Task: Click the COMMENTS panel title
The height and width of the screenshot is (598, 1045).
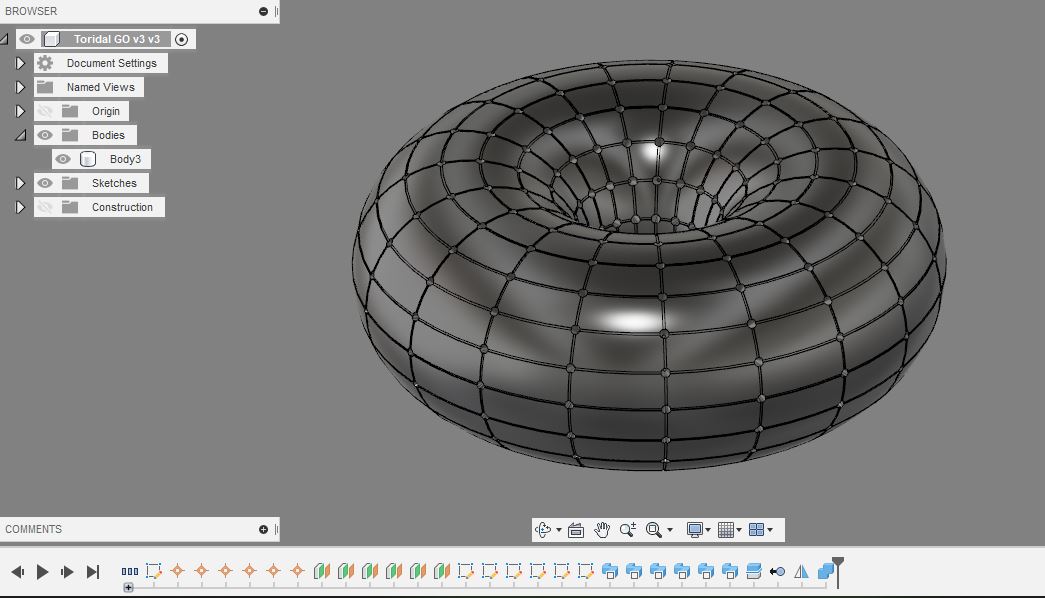Action: (x=33, y=529)
